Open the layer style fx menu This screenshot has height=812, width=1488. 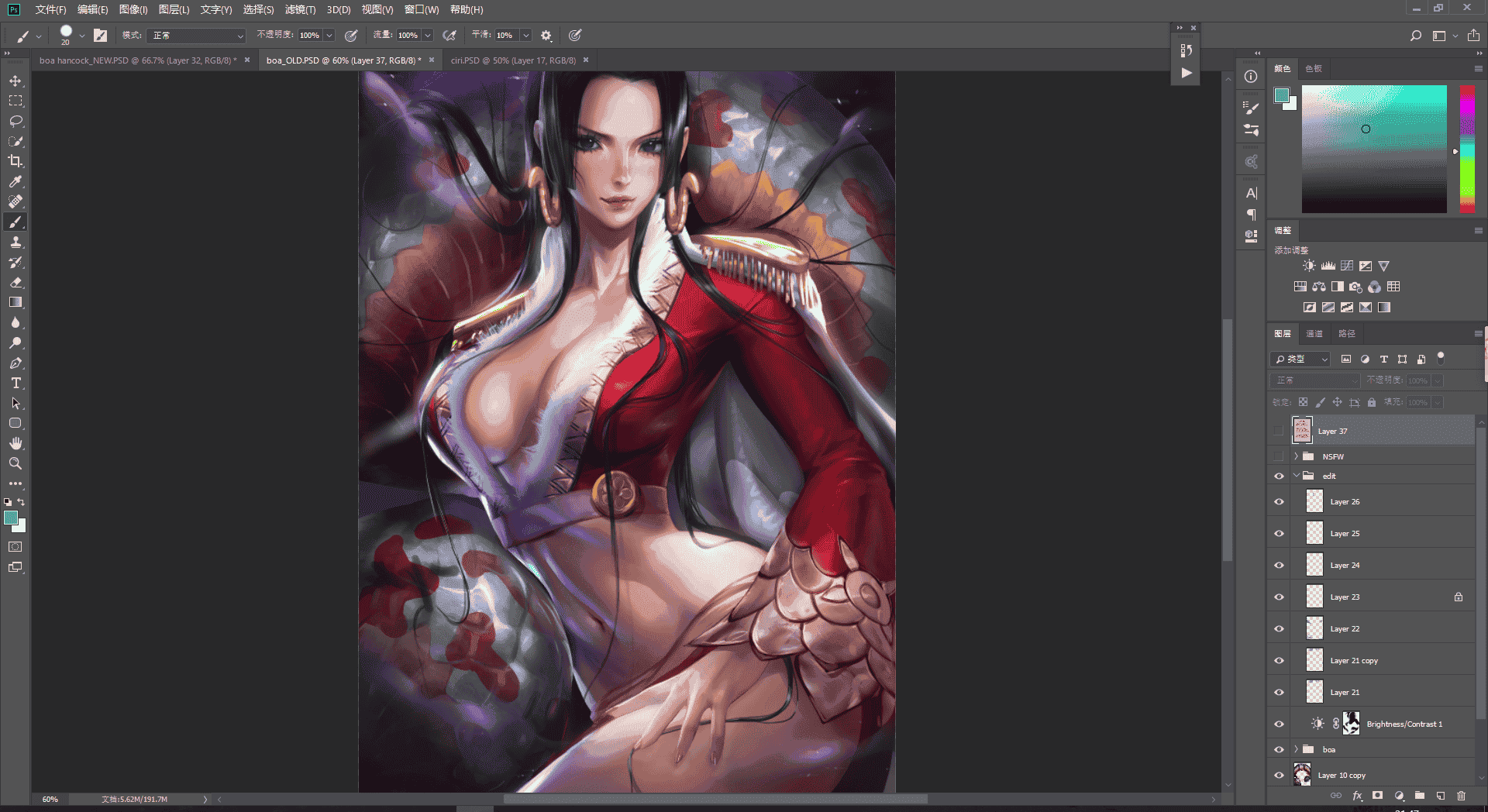(1357, 796)
